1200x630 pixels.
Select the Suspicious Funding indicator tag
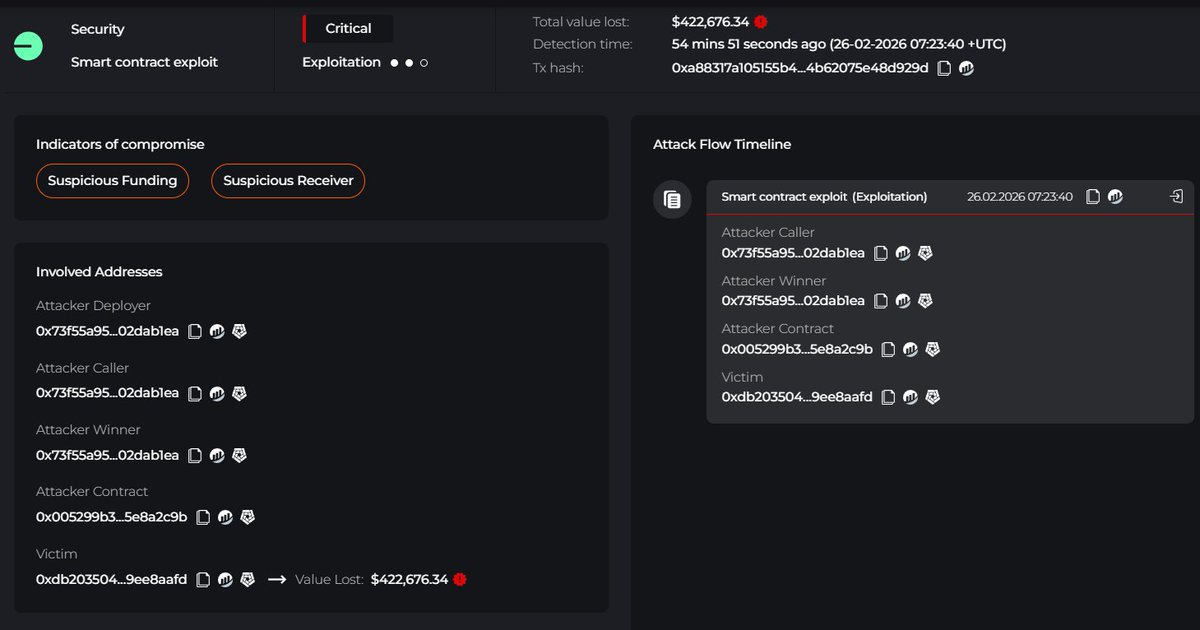tap(112, 181)
